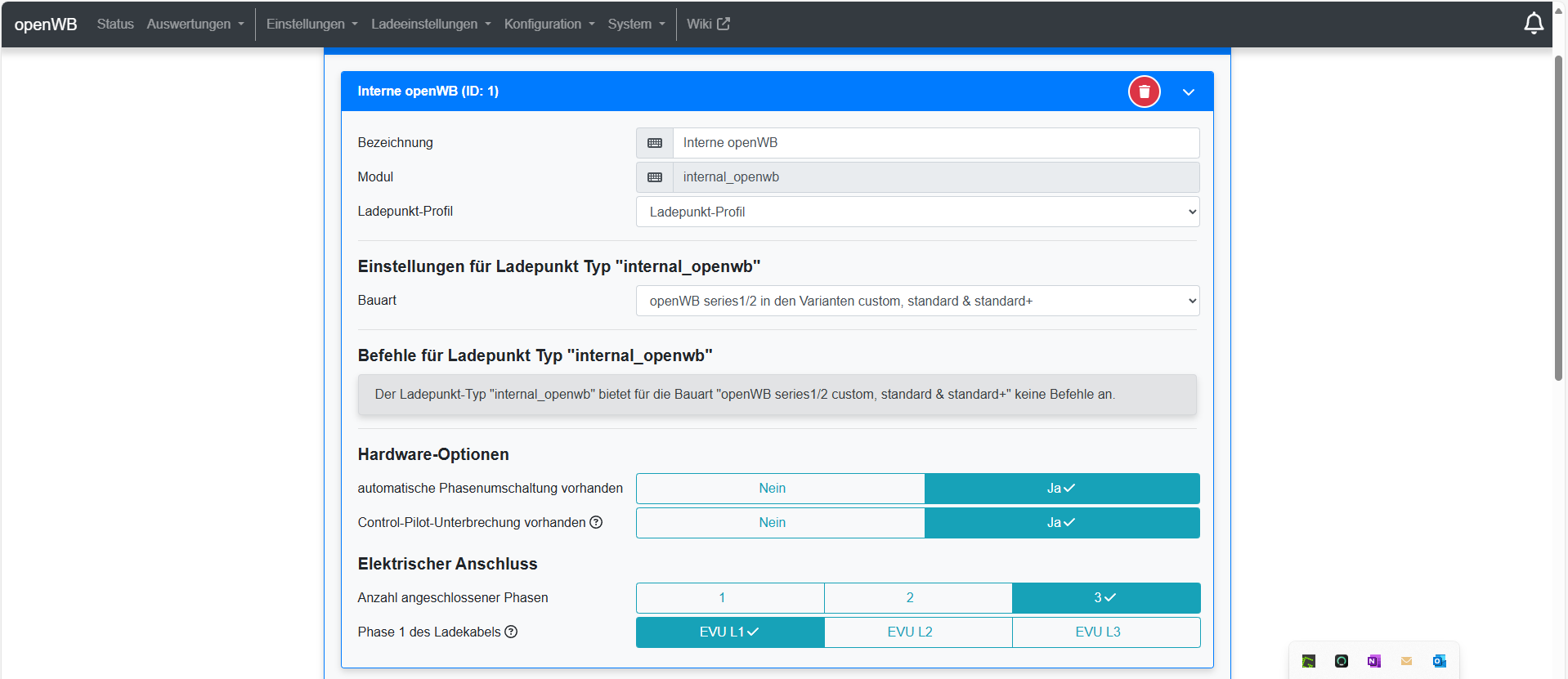This screenshot has height=679, width=1568.
Task: Set Control-Pilot-Unterbrechung to Ja
Action: pos(1062,523)
